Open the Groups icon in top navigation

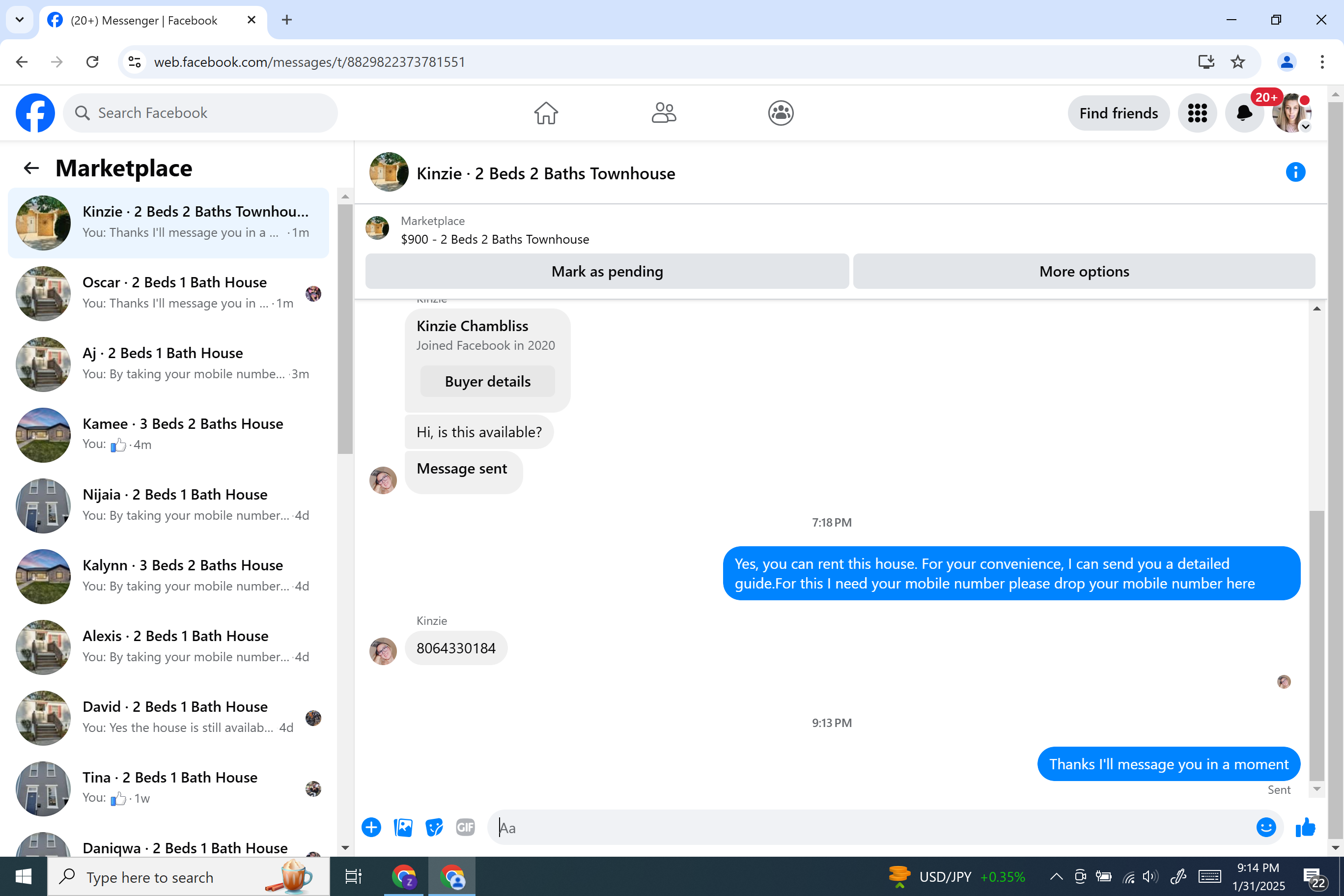(781, 113)
